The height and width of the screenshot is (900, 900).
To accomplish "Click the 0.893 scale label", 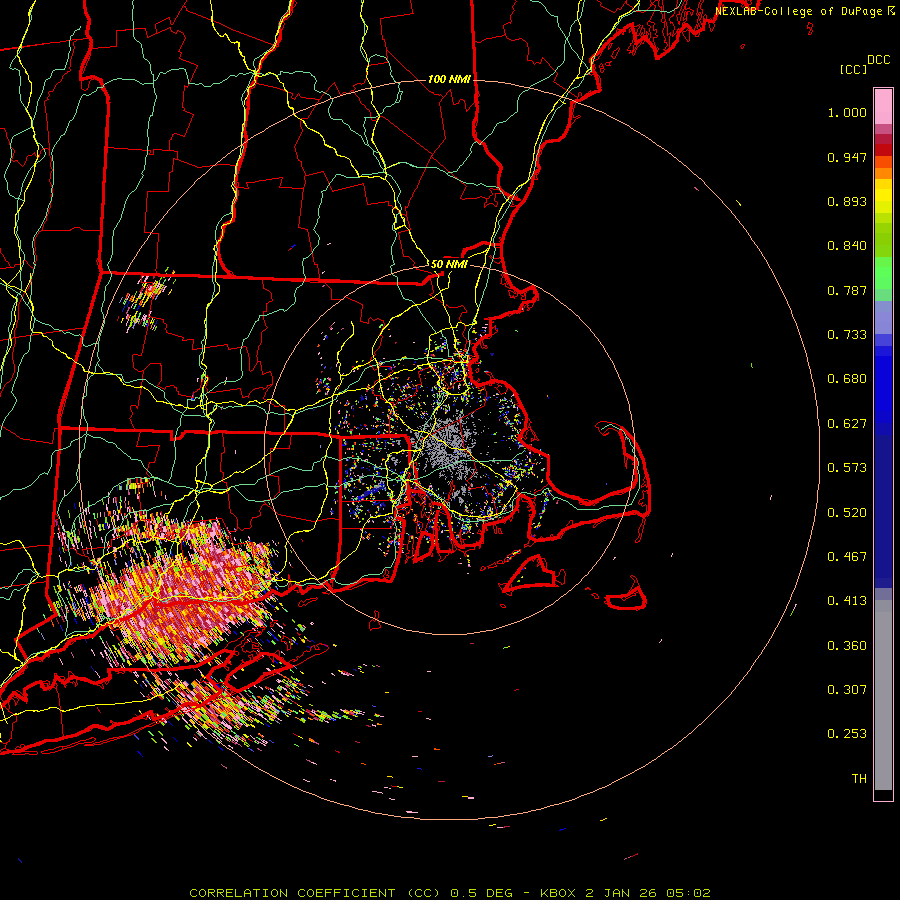I will click(x=847, y=201).
